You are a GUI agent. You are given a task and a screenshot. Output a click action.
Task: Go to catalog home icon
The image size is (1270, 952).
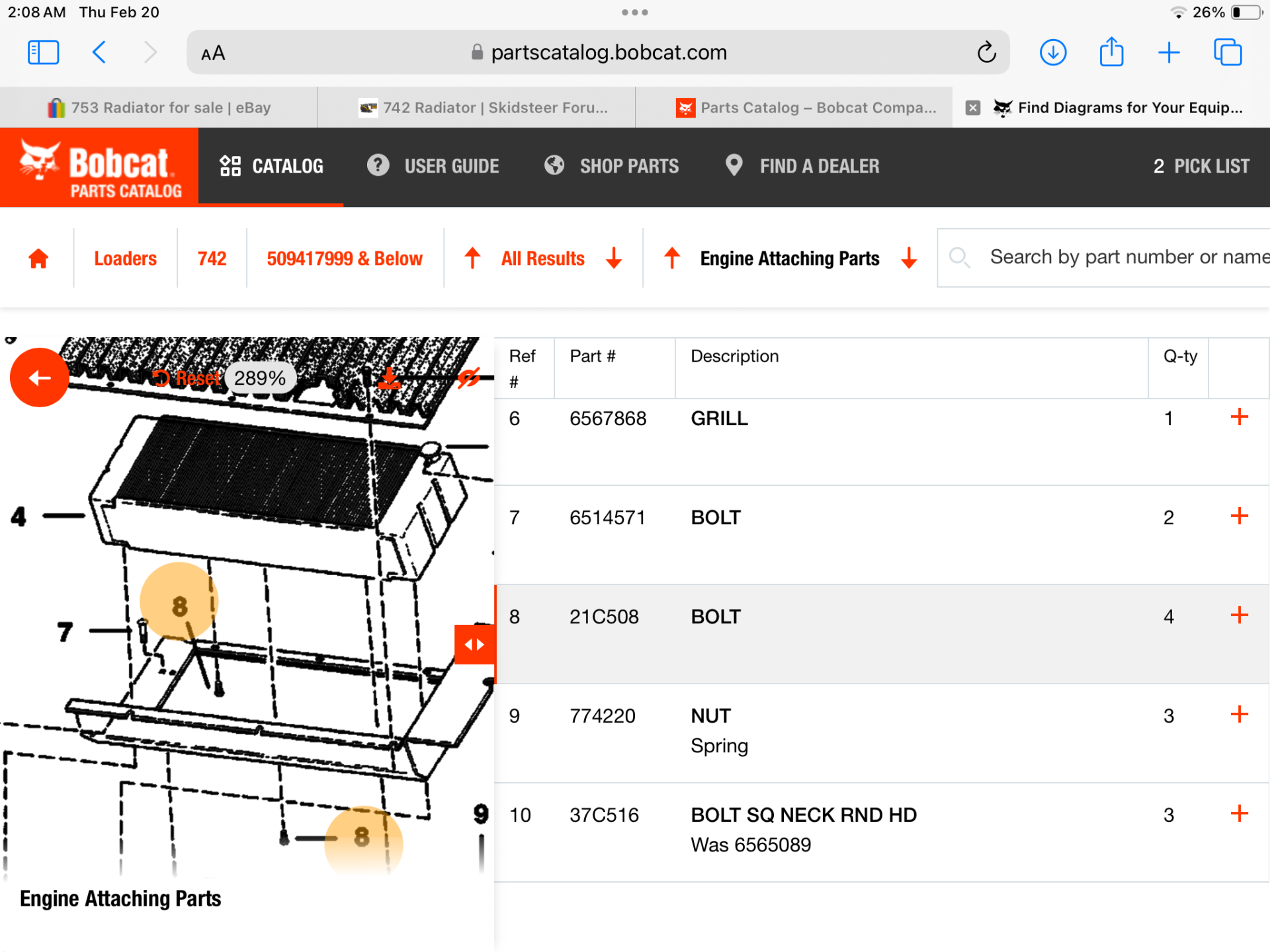pos(38,258)
